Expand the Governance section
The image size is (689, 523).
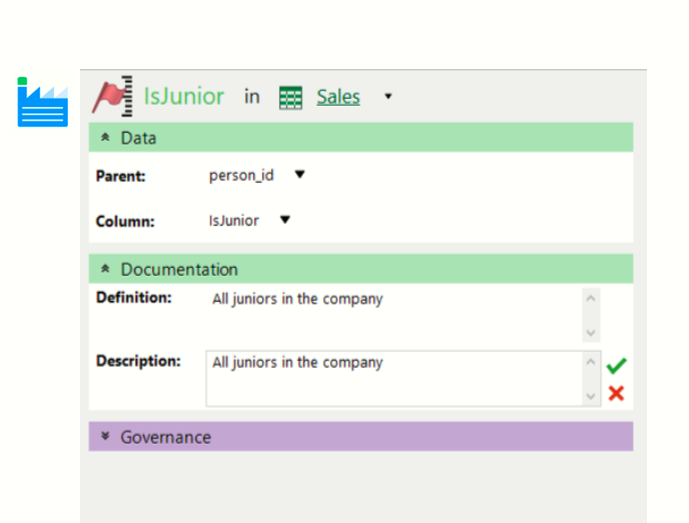pos(105,437)
